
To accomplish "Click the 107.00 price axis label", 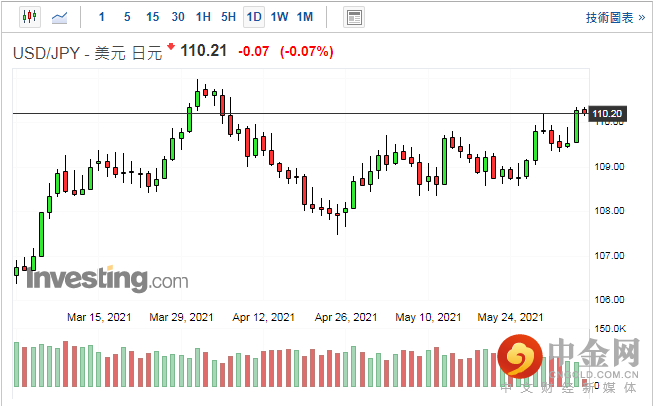I will tap(609, 255).
